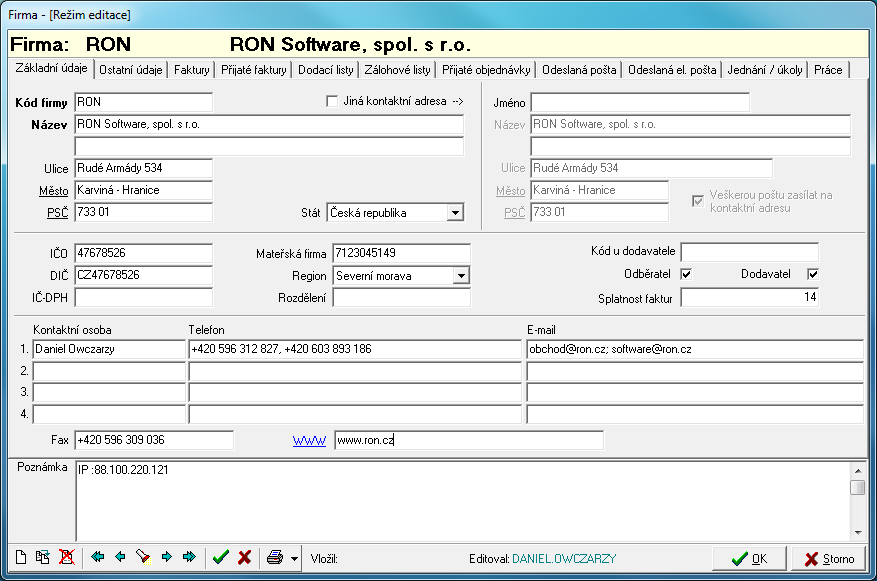Click the printer icon
The width and height of the screenshot is (877, 581).
coord(275,558)
